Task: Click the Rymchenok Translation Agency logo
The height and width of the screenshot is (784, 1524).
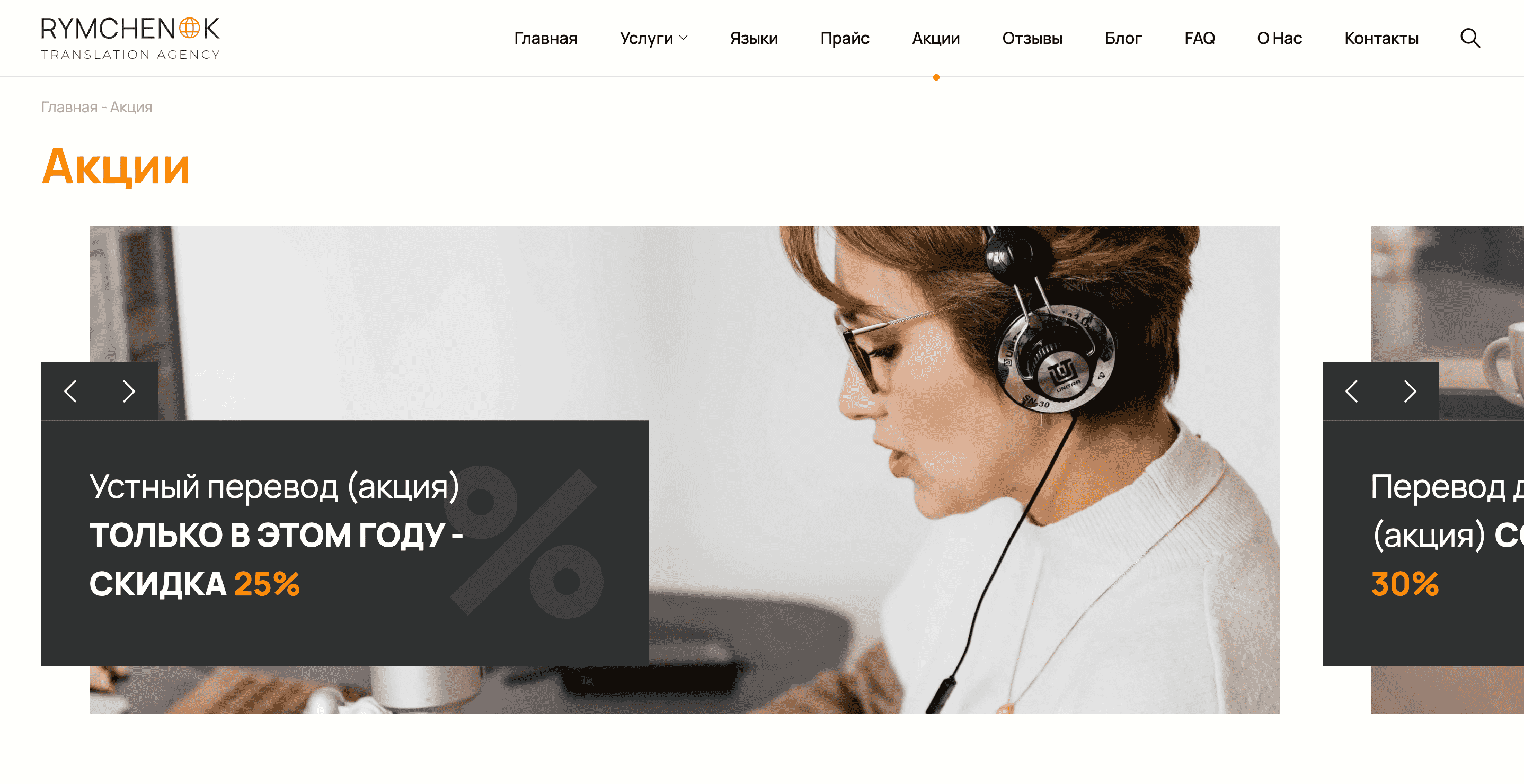Action: 130,39
